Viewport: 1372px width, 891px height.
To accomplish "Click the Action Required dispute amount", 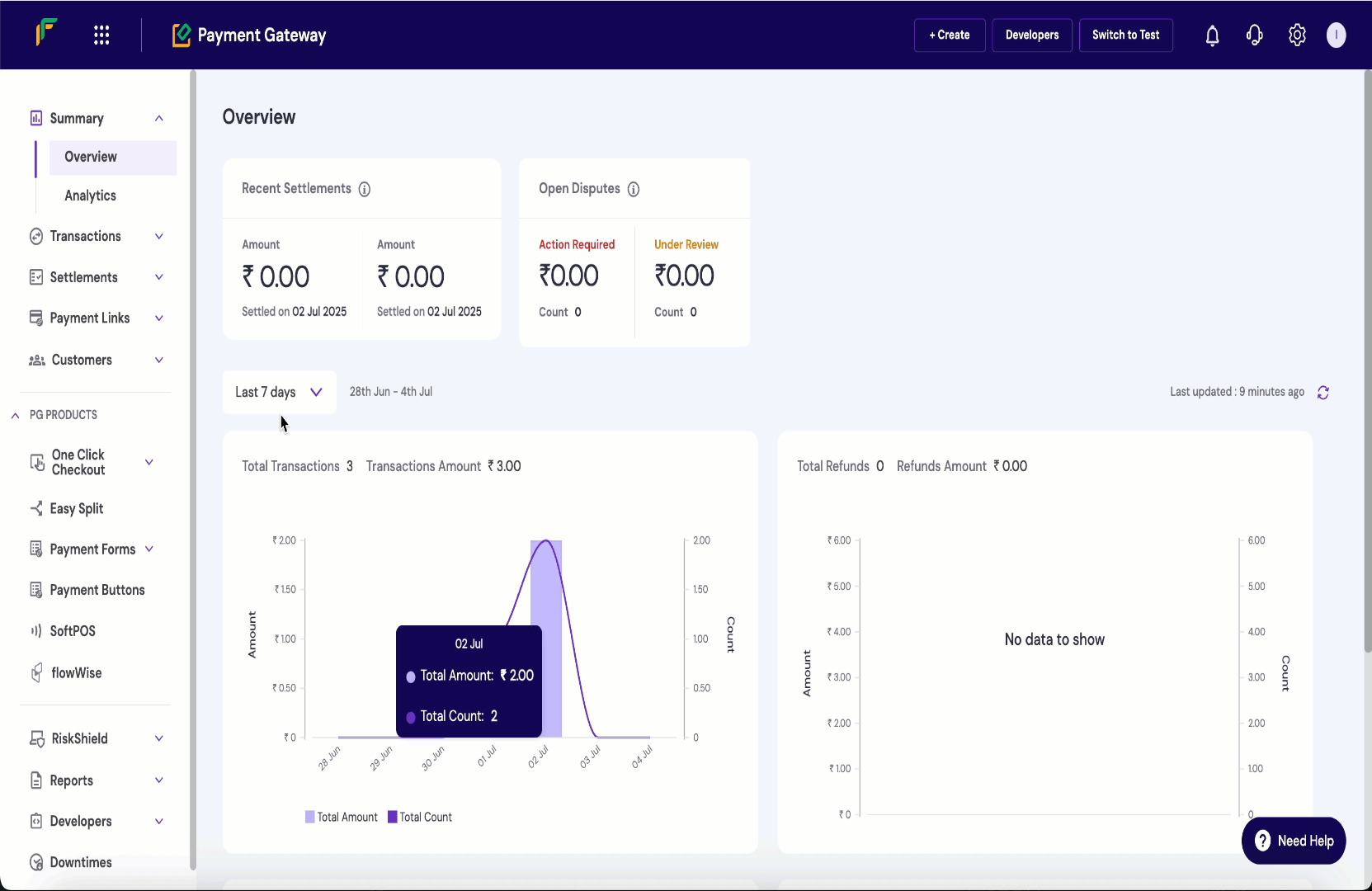I will click(568, 276).
